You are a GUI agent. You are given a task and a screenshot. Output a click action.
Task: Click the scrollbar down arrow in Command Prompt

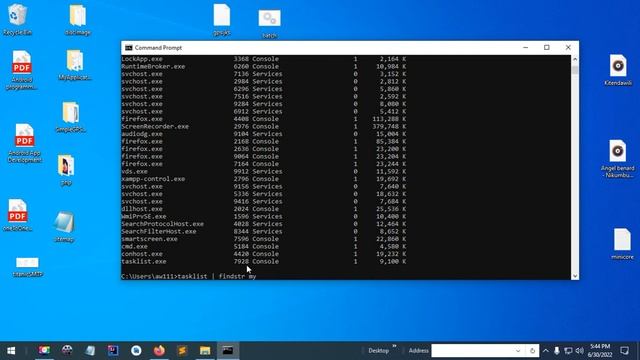coord(575,276)
